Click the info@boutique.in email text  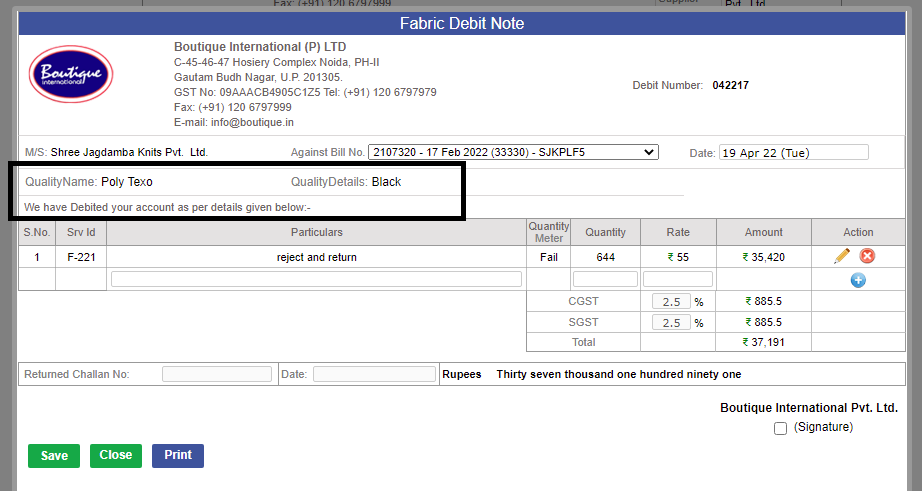click(x=252, y=122)
